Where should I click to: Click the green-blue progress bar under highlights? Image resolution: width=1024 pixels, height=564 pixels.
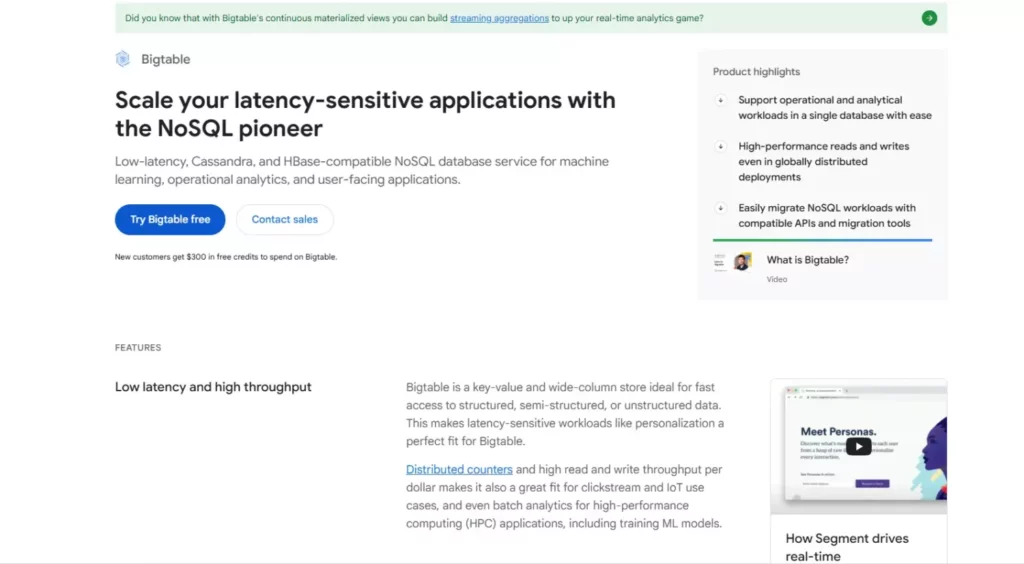822,240
